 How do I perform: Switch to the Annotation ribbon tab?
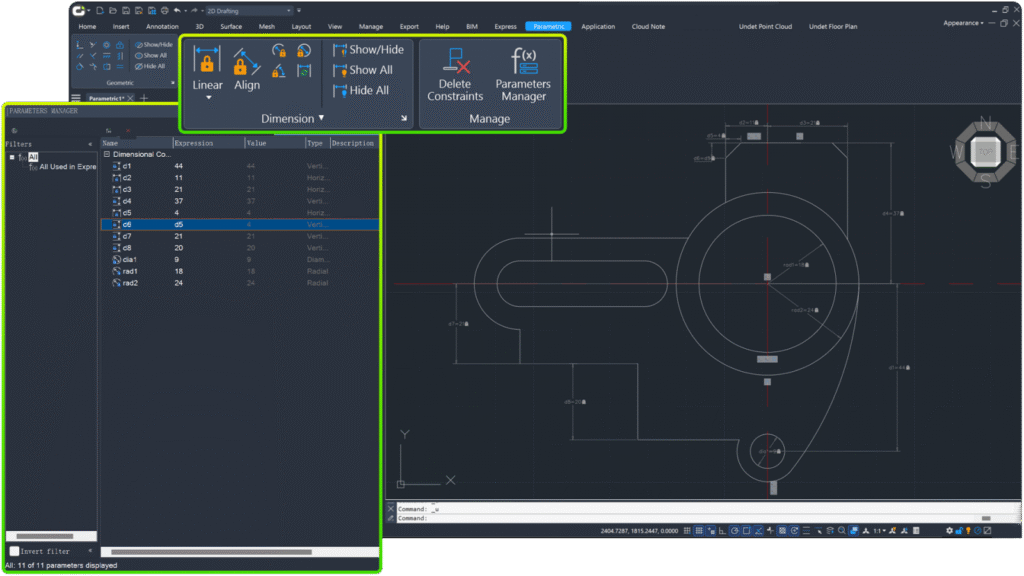[162, 27]
